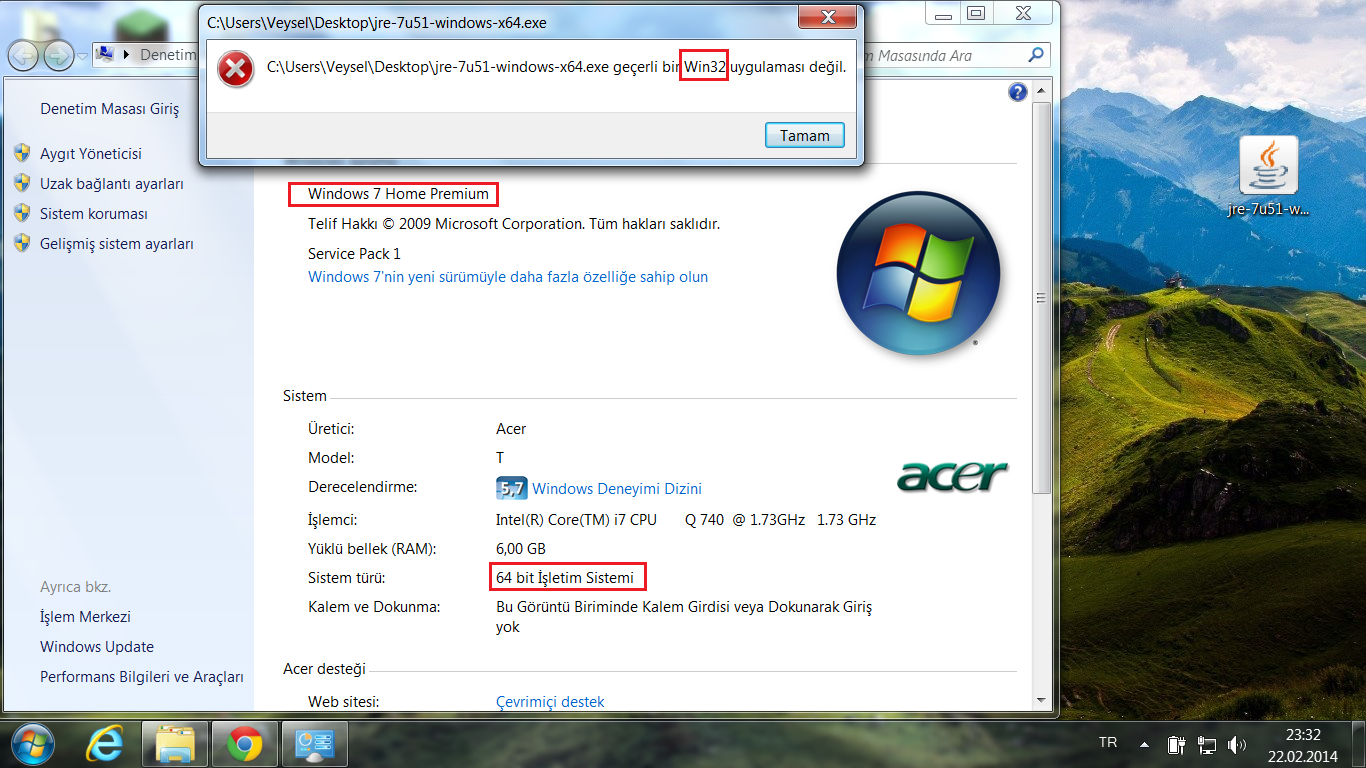The image size is (1366, 768).
Task: Switch to Control Panel taskbar item
Action: (x=313, y=743)
